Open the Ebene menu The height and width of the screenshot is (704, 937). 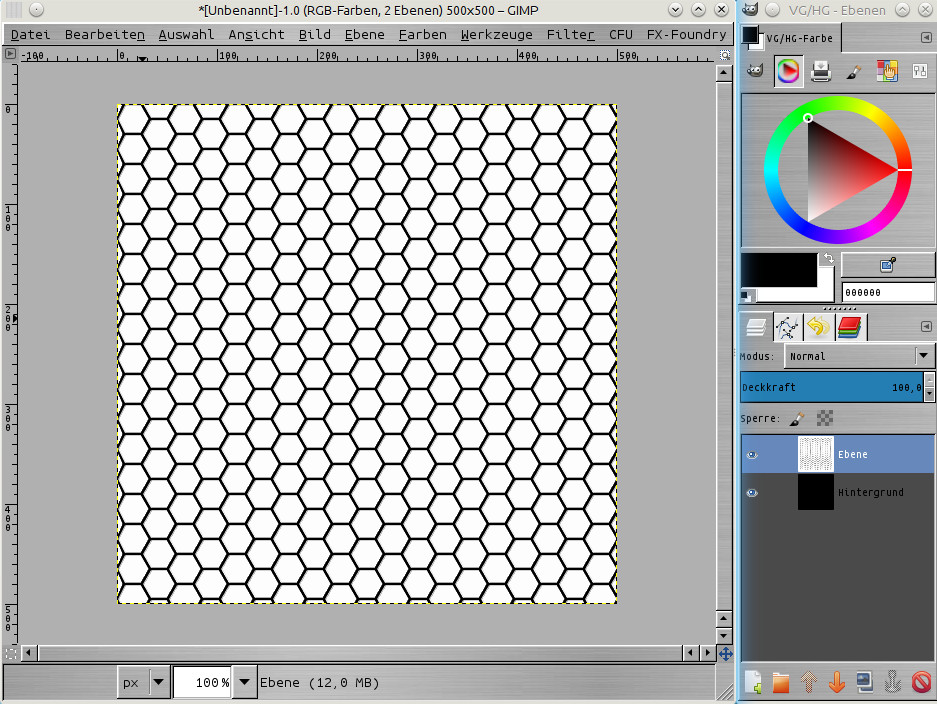click(x=365, y=35)
